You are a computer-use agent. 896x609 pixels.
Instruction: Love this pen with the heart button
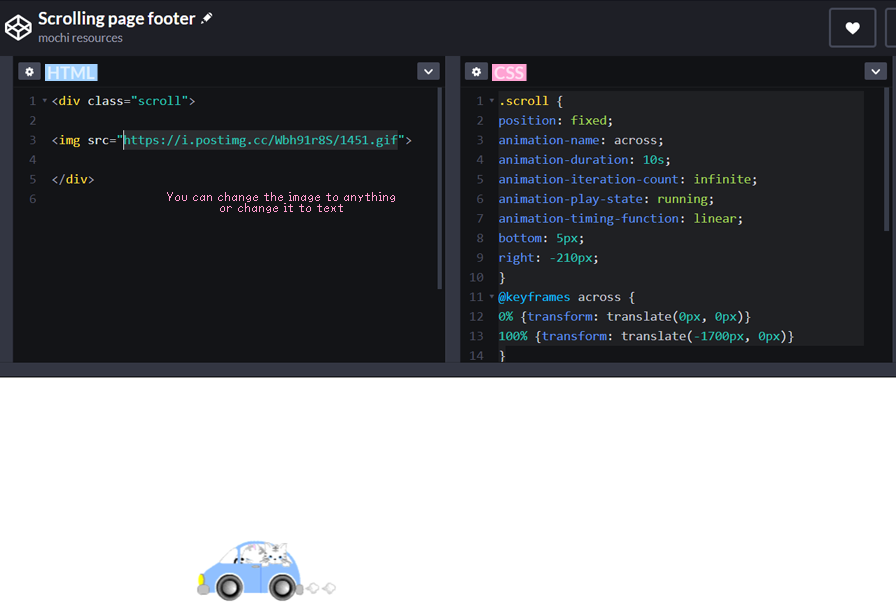click(x=852, y=28)
